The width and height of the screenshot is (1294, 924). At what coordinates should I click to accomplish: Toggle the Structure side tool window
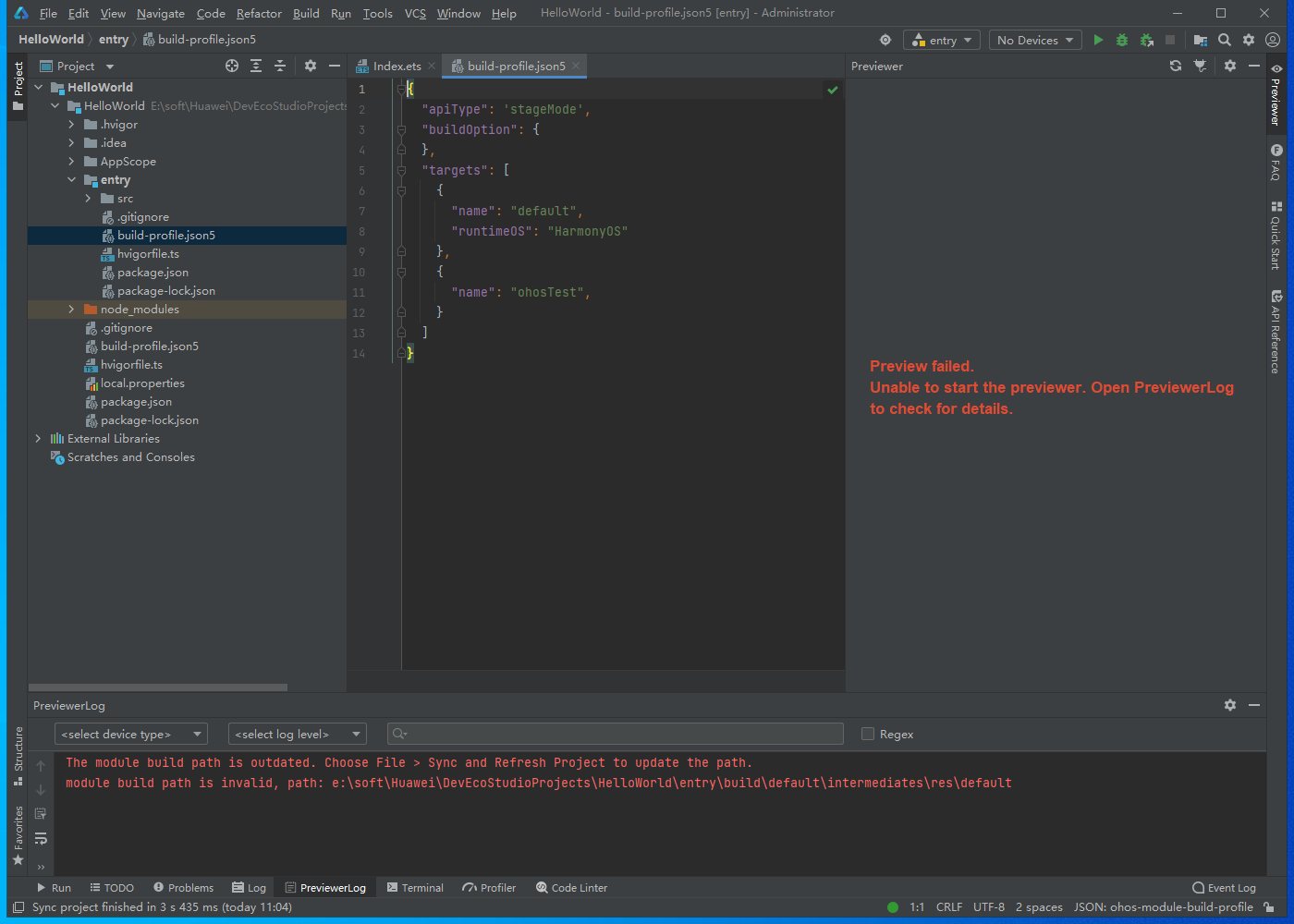[18, 756]
